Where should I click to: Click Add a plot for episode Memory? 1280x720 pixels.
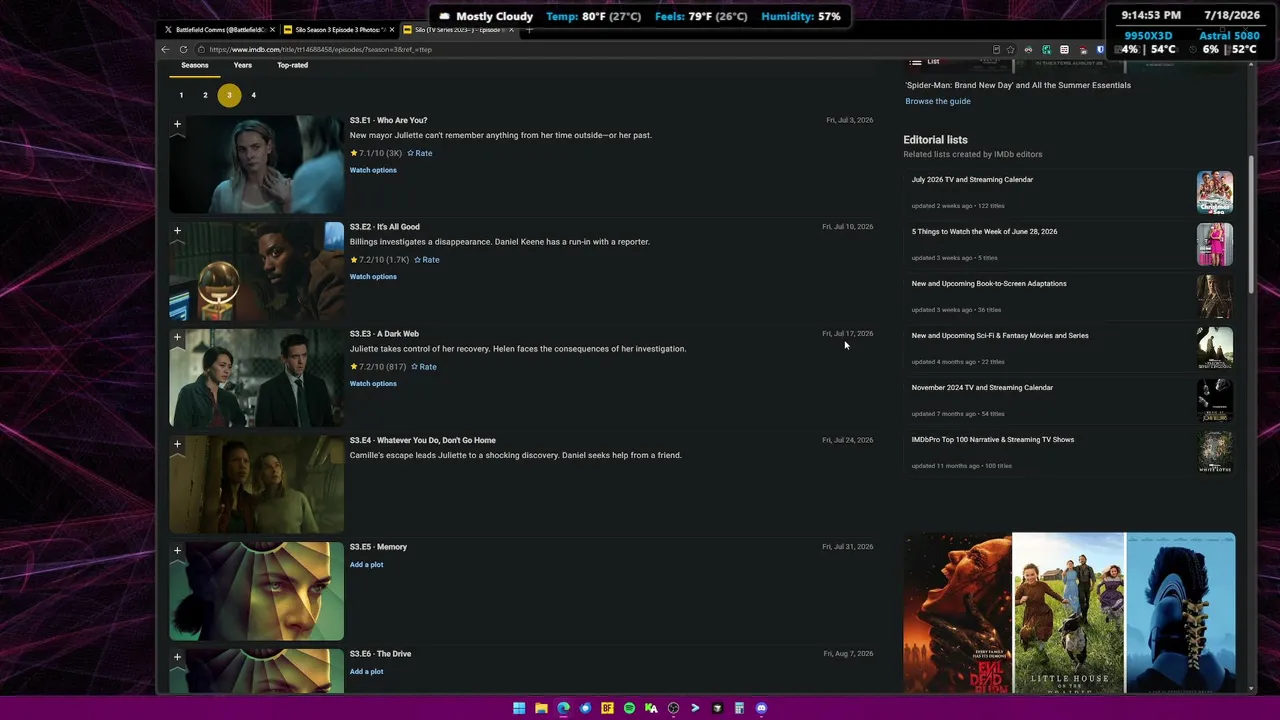point(366,565)
